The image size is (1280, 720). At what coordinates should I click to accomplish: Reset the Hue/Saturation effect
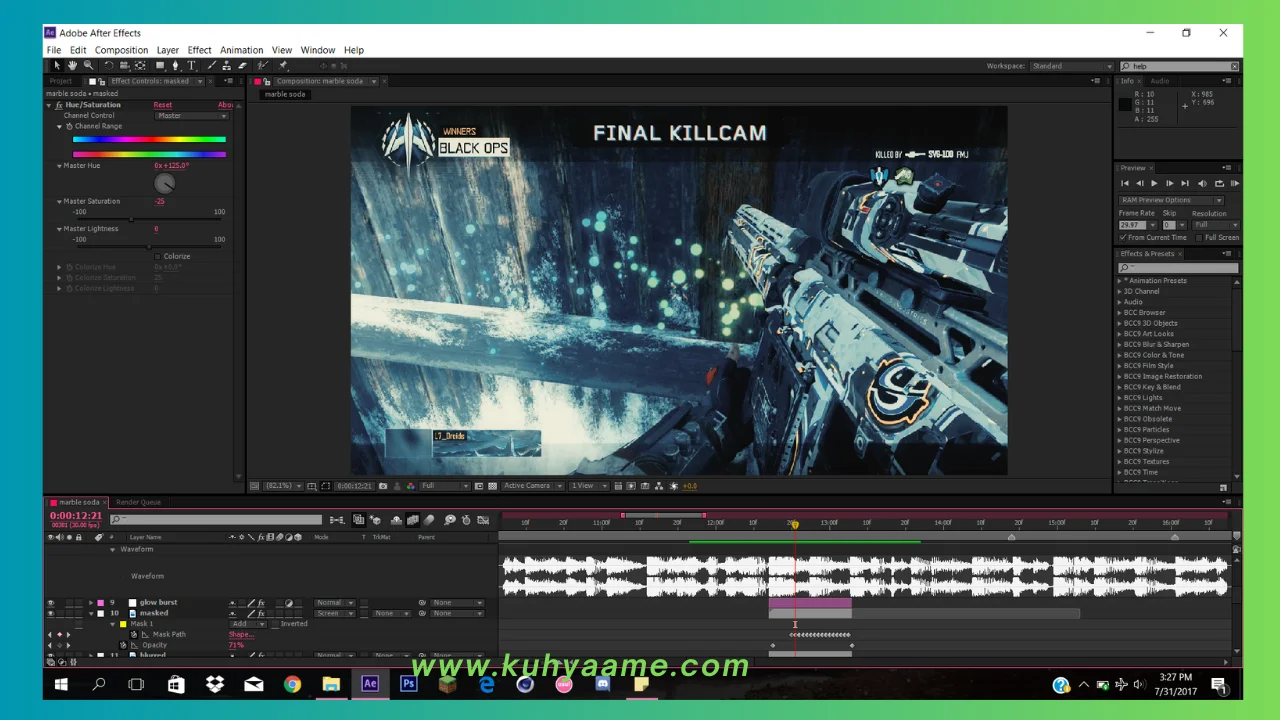[x=162, y=105]
